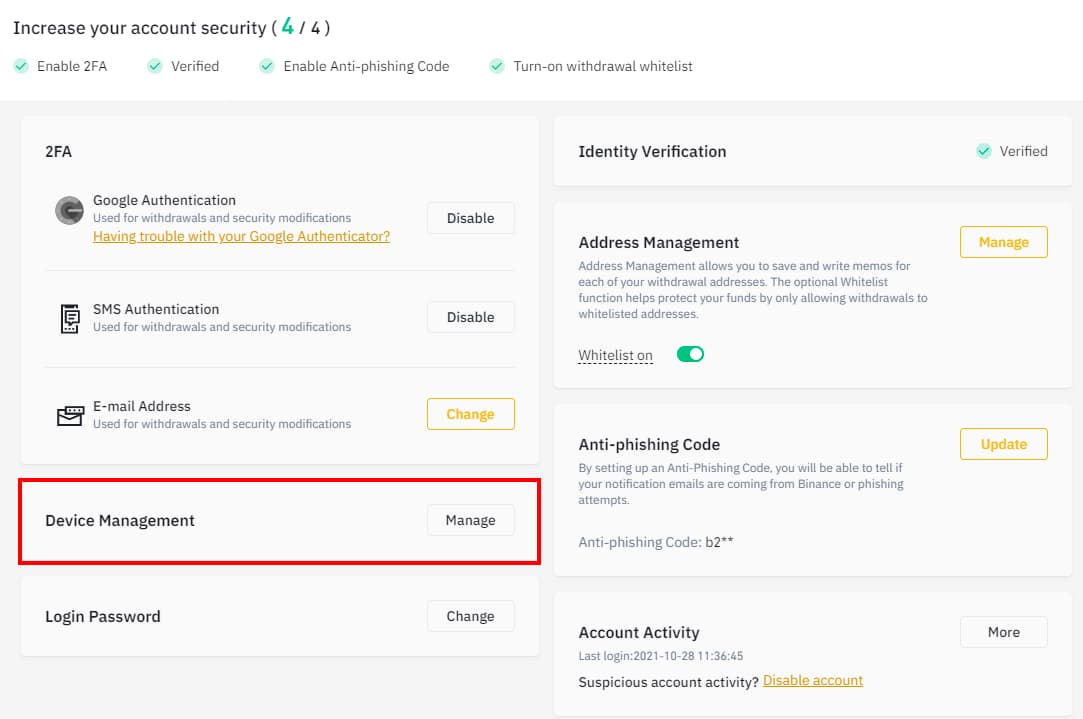Click the dotted-underlined Whitelist on label
The width and height of the screenshot is (1083, 719).
point(615,356)
